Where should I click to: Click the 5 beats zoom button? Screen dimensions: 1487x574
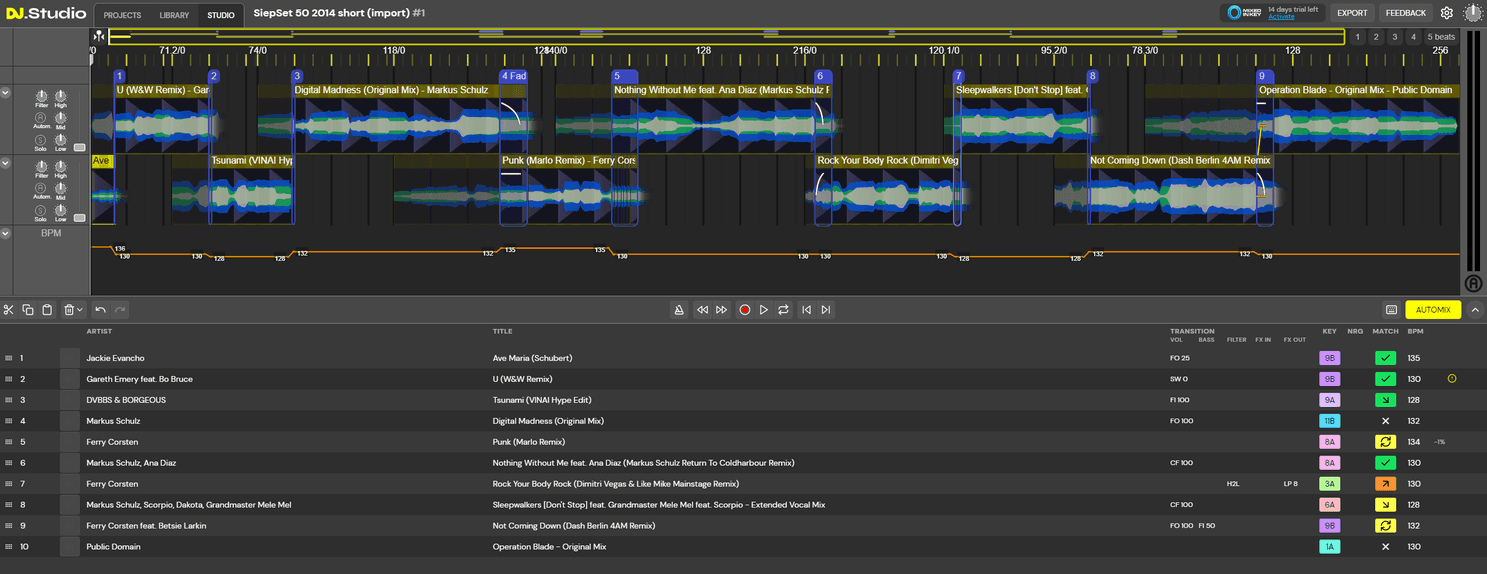(x=1441, y=37)
